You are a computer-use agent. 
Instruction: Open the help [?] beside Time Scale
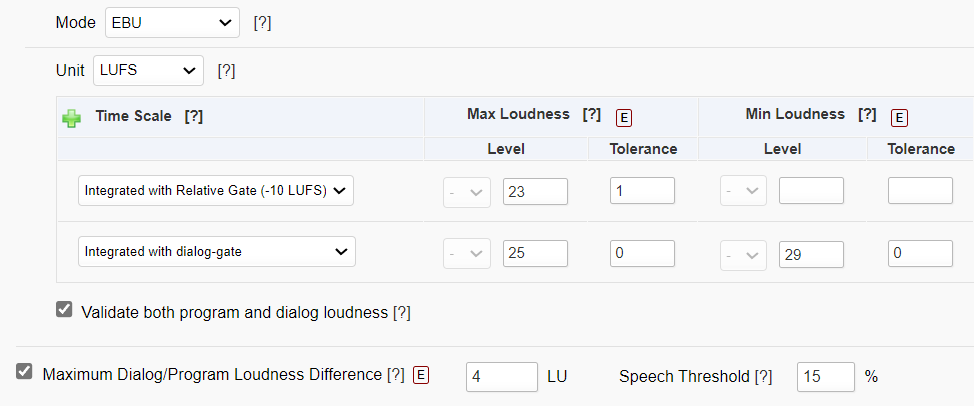click(x=194, y=116)
